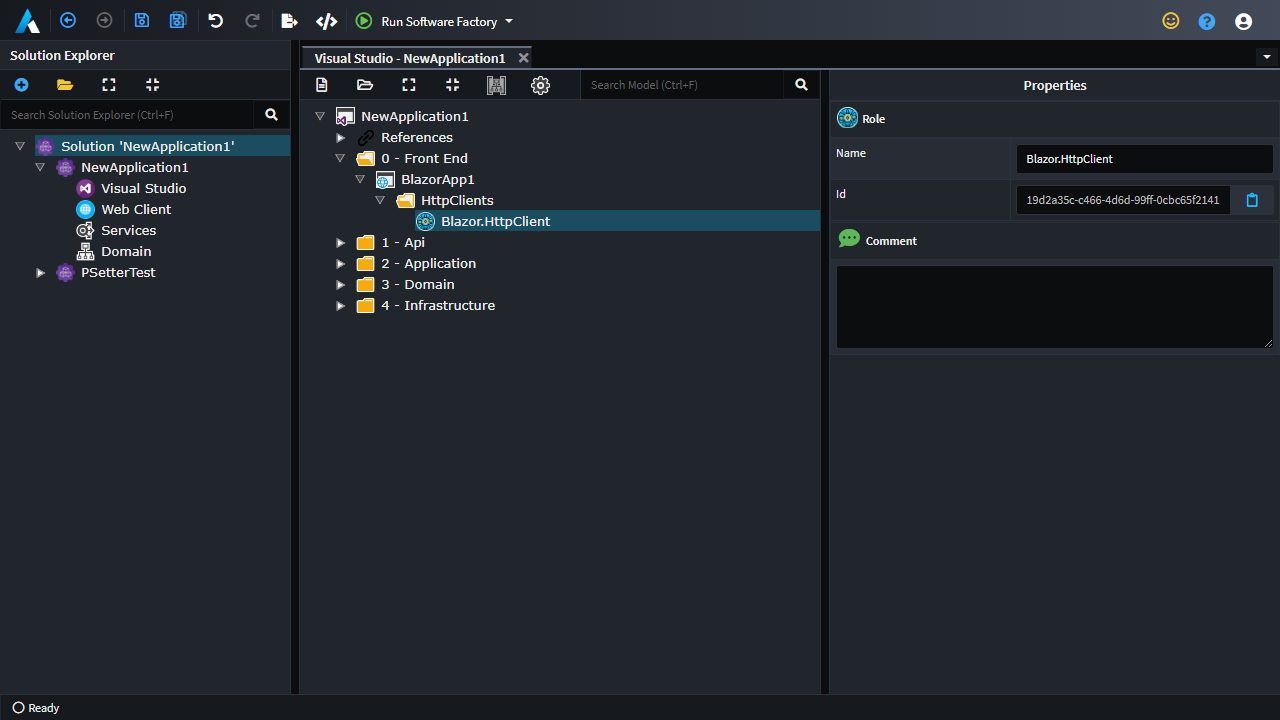Viewport: 1280px width, 720px height.
Task: Open Web Client designer item
Action: tap(135, 209)
